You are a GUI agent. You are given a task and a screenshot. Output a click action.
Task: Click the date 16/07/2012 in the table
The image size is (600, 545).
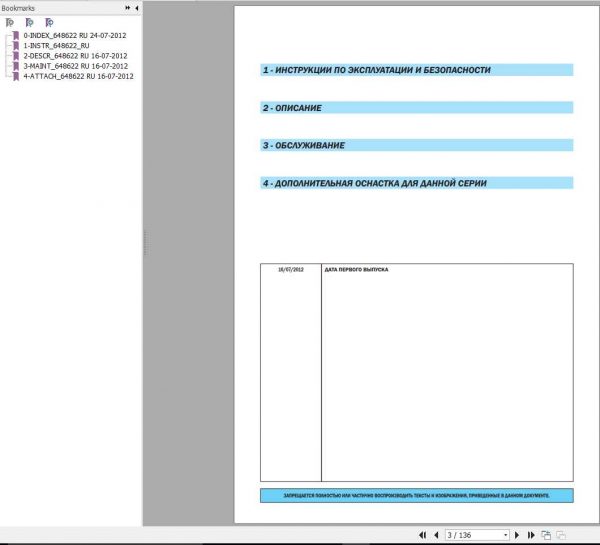tap(291, 269)
